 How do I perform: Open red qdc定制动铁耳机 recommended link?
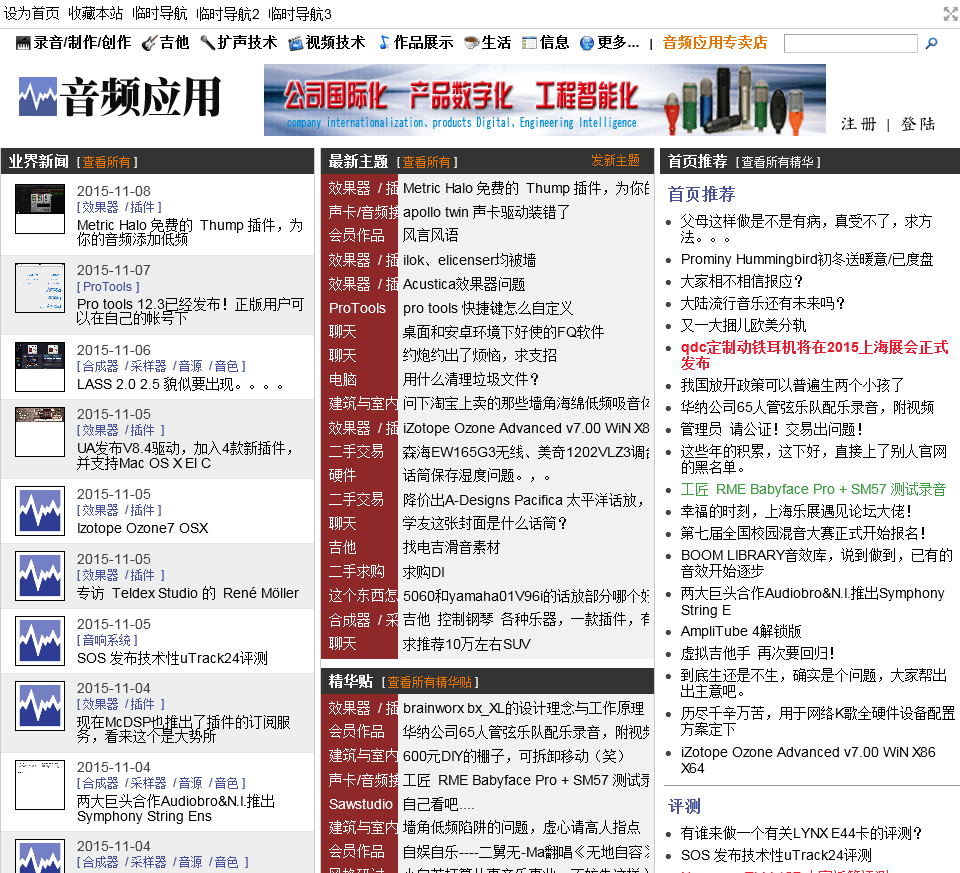click(814, 355)
